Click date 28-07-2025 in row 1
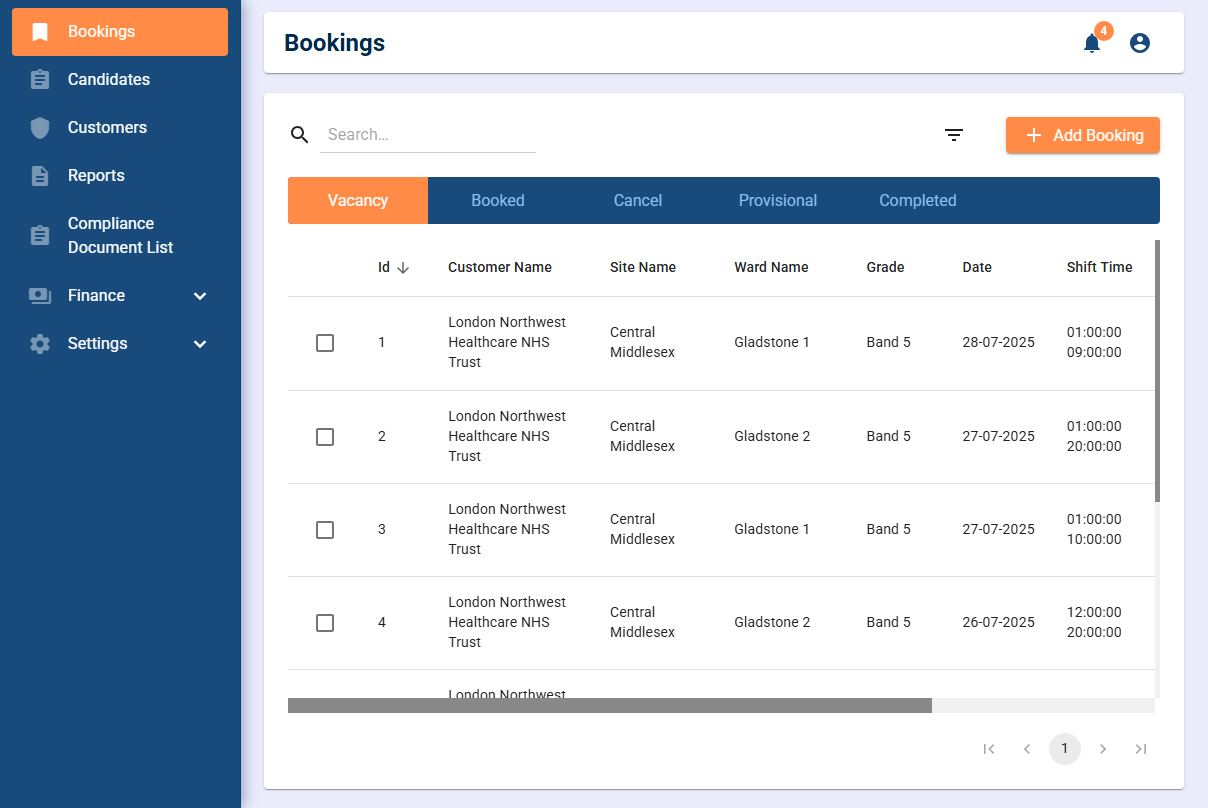 [x=998, y=342]
